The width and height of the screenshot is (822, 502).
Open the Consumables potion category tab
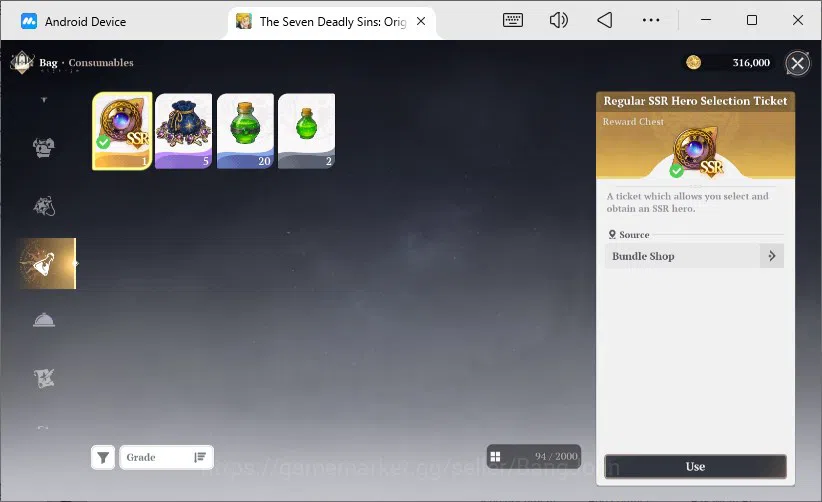47,263
